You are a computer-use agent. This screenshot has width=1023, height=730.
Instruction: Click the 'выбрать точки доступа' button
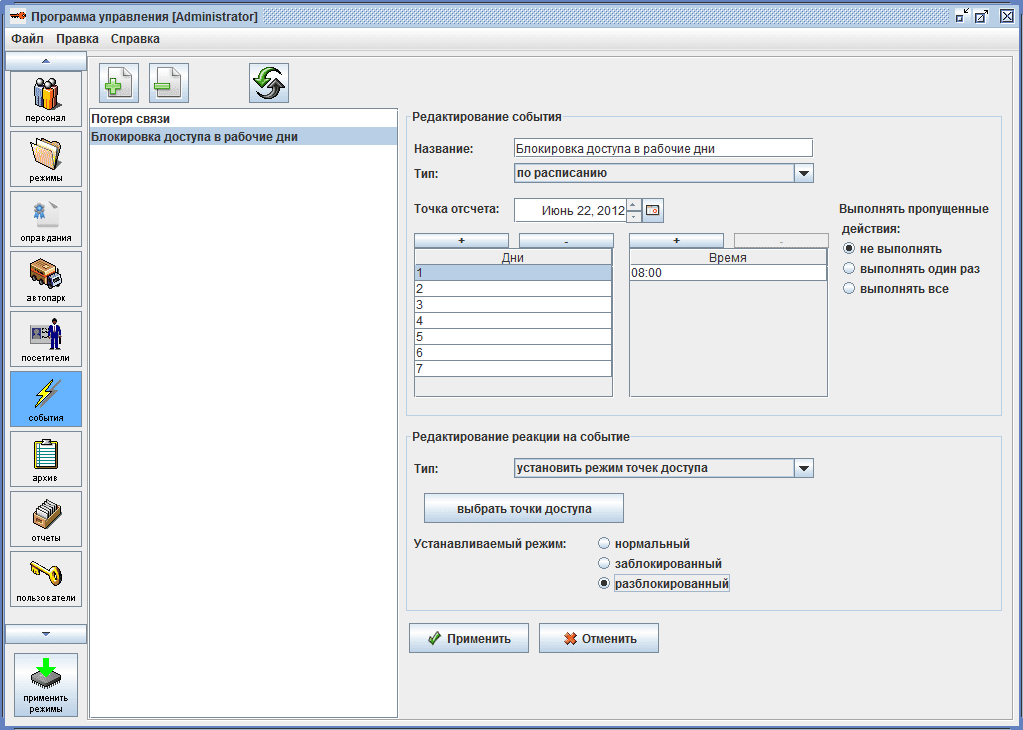(x=524, y=508)
